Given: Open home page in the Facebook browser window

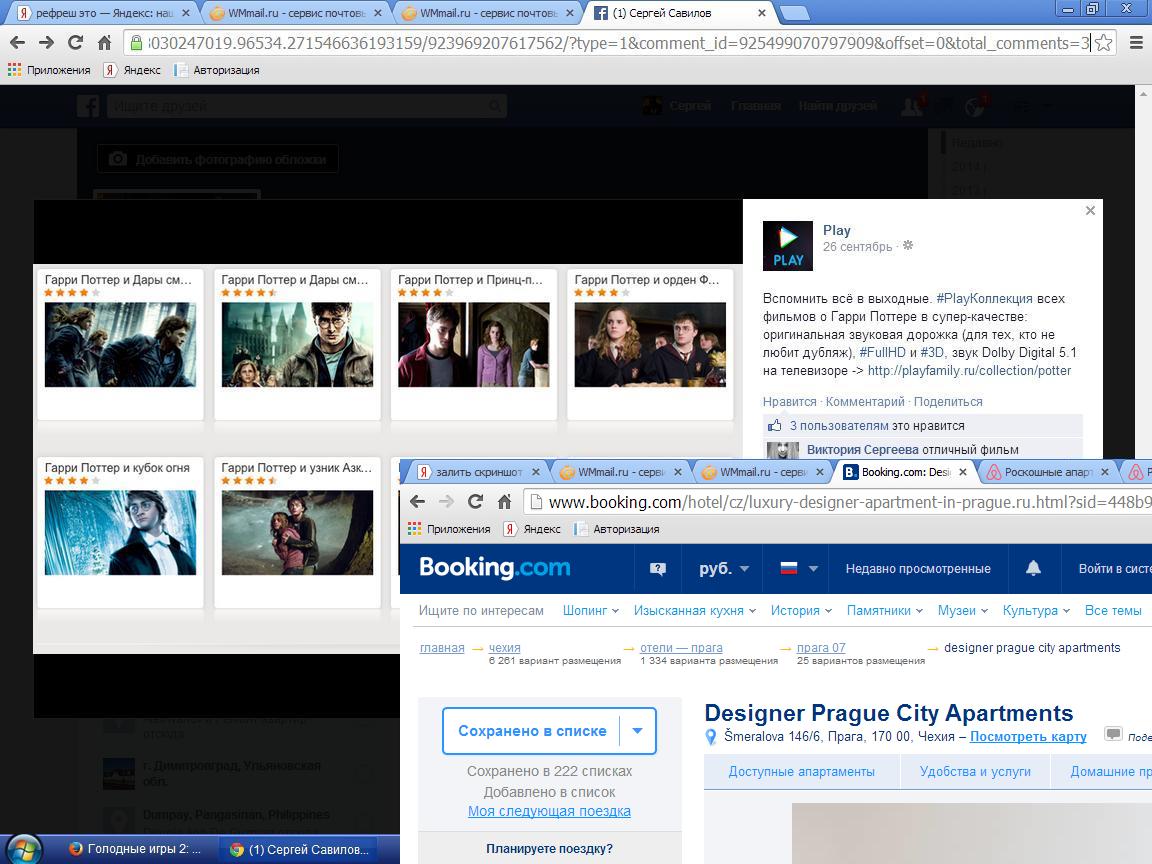Looking at the screenshot, I should pyautogui.click(x=104, y=43).
